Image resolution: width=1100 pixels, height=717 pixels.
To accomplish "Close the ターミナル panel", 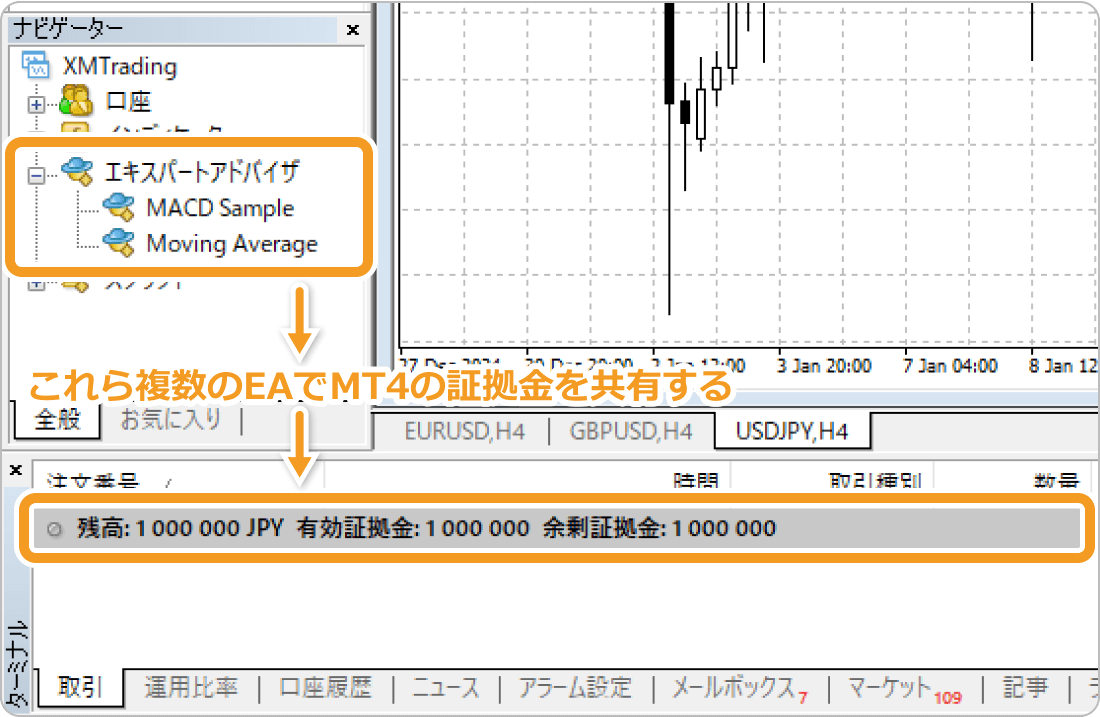I will tap(16, 470).
